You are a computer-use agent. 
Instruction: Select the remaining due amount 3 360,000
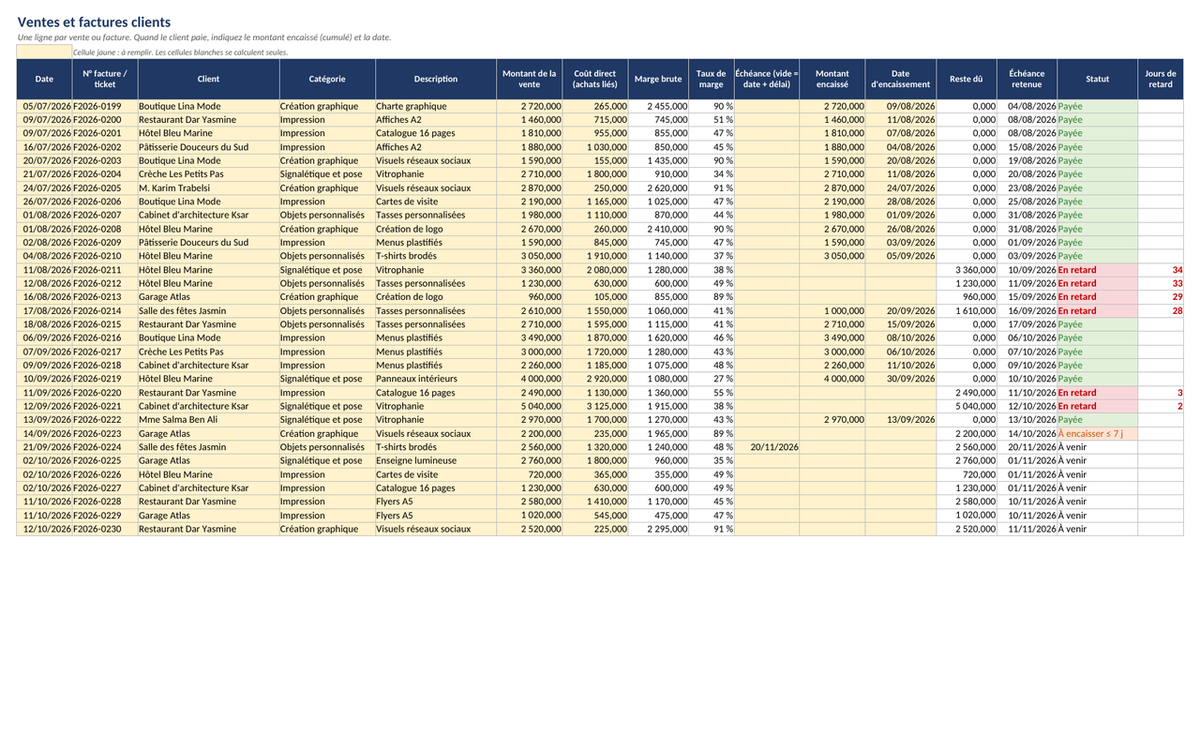pos(966,270)
